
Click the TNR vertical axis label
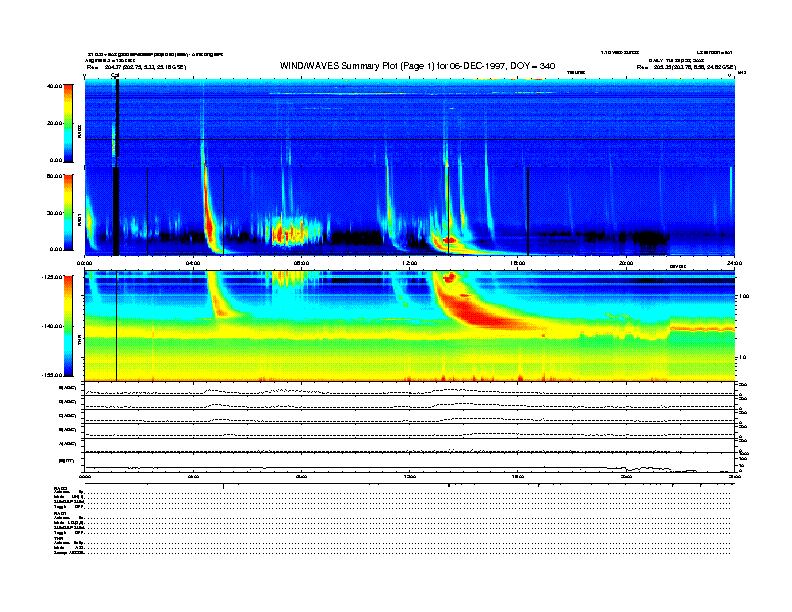coord(80,342)
